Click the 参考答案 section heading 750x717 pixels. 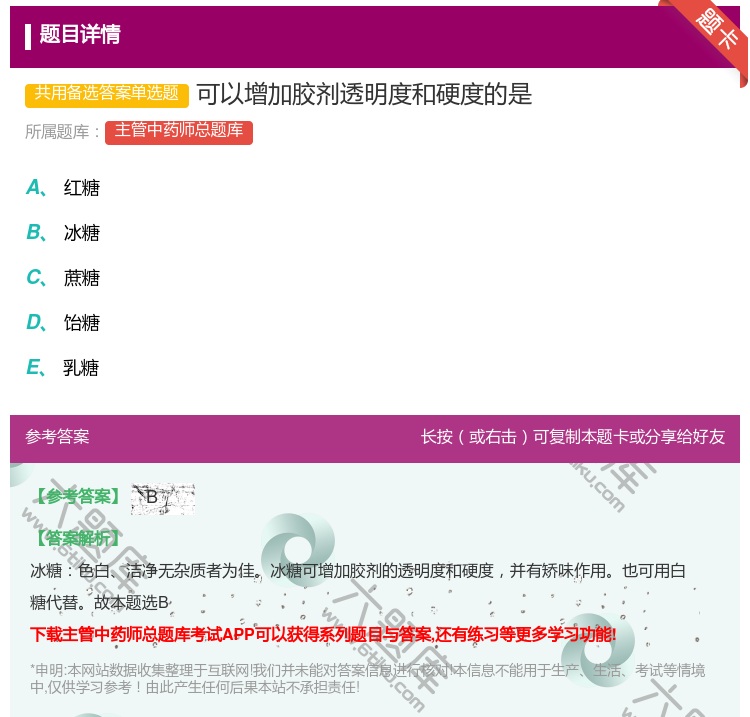[57, 436]
